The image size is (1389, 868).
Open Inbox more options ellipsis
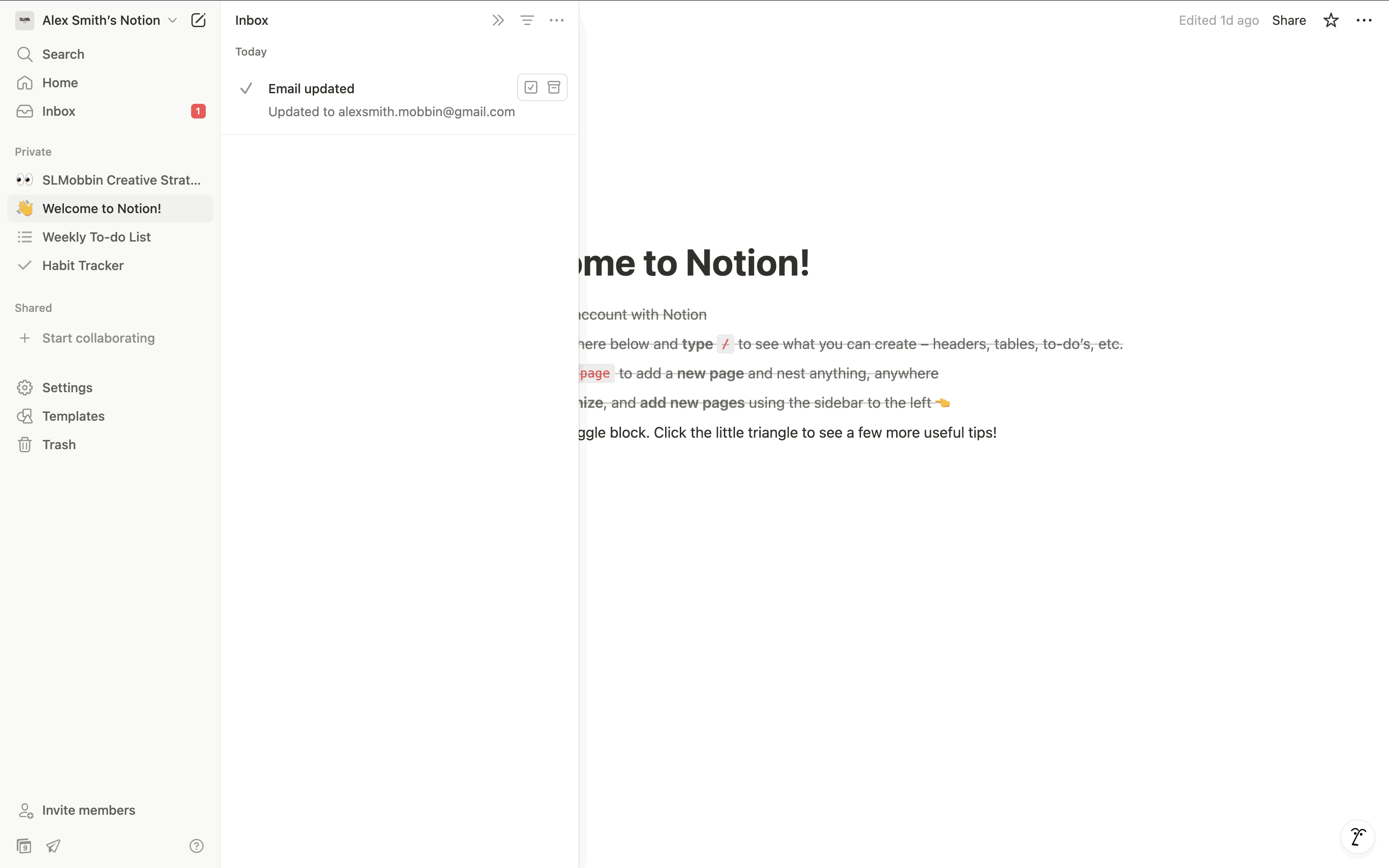click(556, 21)
